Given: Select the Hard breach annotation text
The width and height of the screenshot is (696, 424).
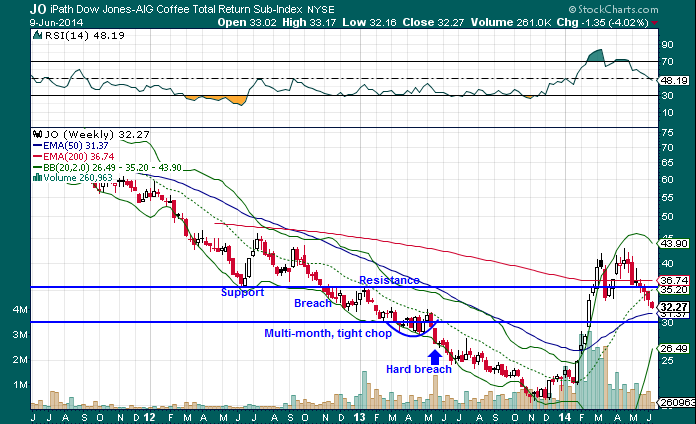Looking at the screenshot, I should (x=421, y=370).
